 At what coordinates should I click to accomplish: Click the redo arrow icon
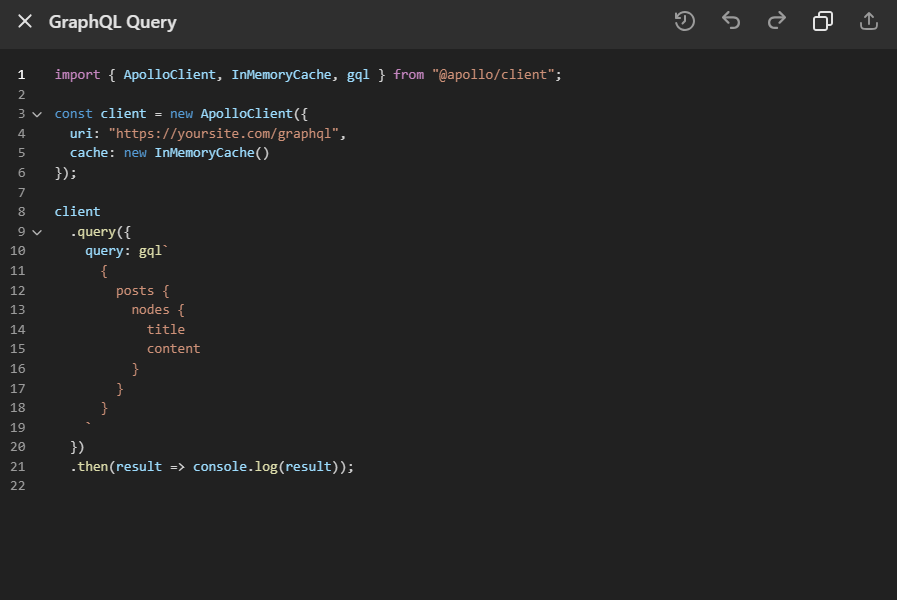click(777, 21)
